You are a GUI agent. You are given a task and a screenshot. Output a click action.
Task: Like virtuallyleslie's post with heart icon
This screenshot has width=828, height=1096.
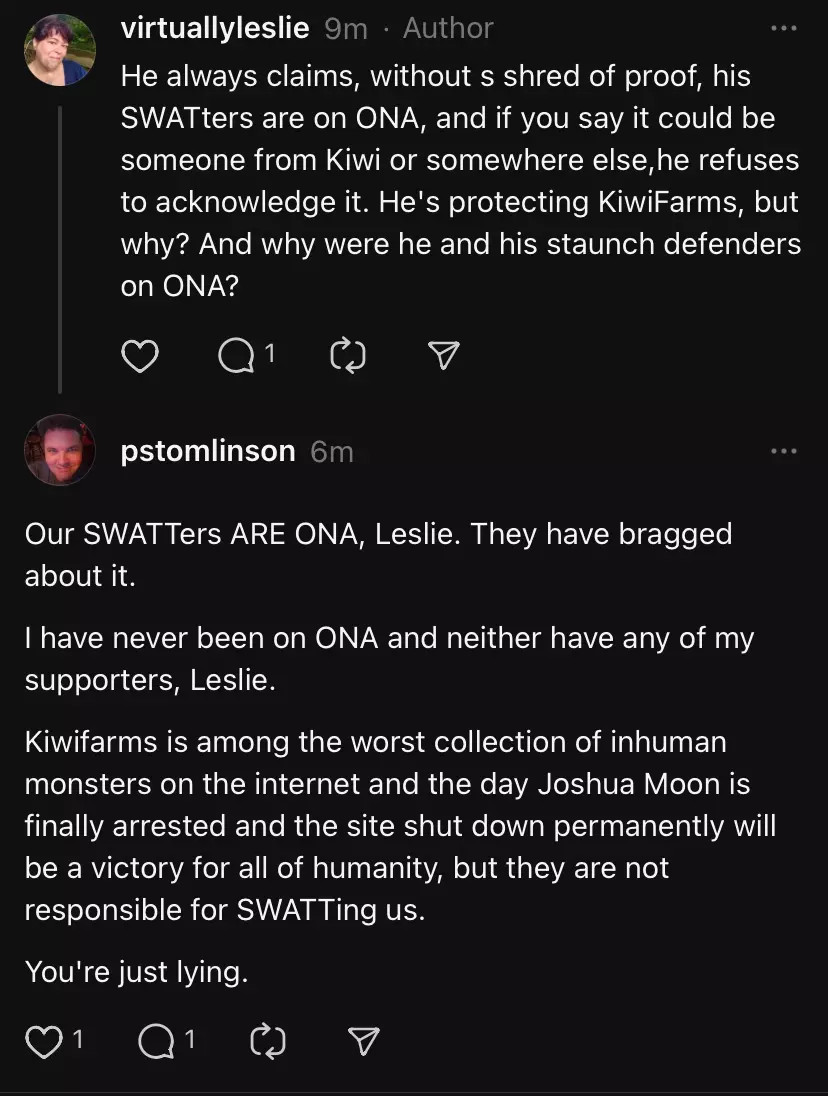pyautogui.click(x=140, y=356)
